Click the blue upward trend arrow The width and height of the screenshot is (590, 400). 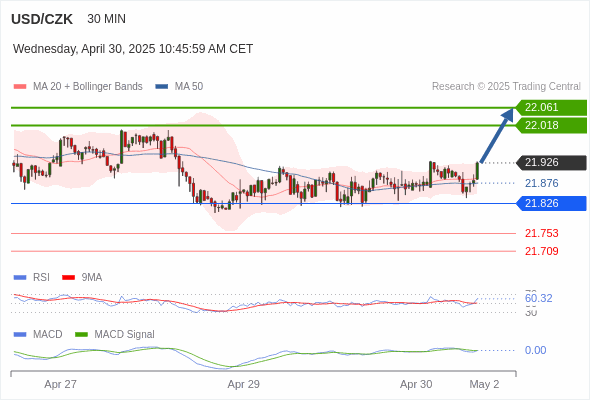497,135
